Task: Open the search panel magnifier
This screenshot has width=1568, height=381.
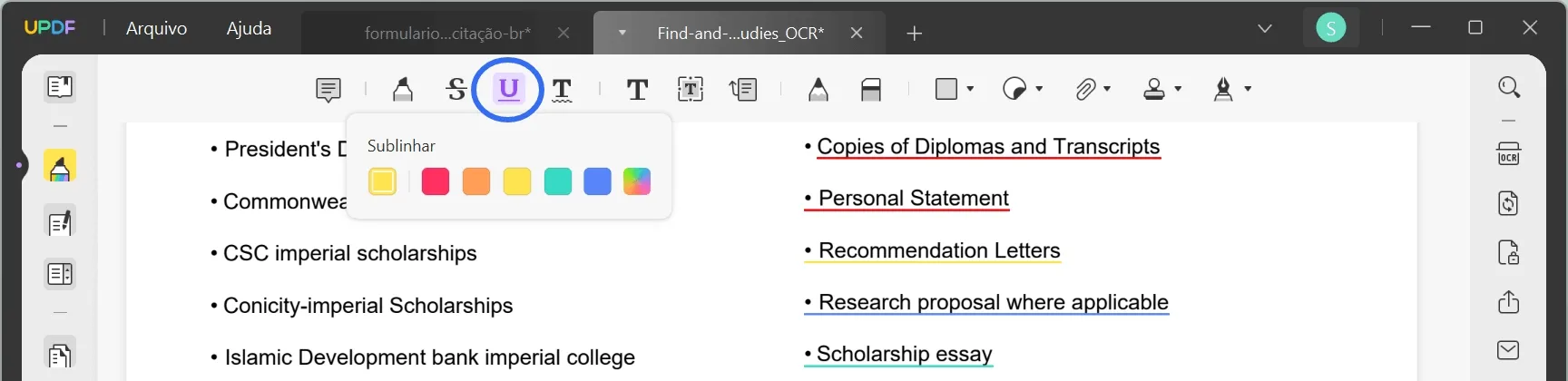Action: [x=1509, y=87]
